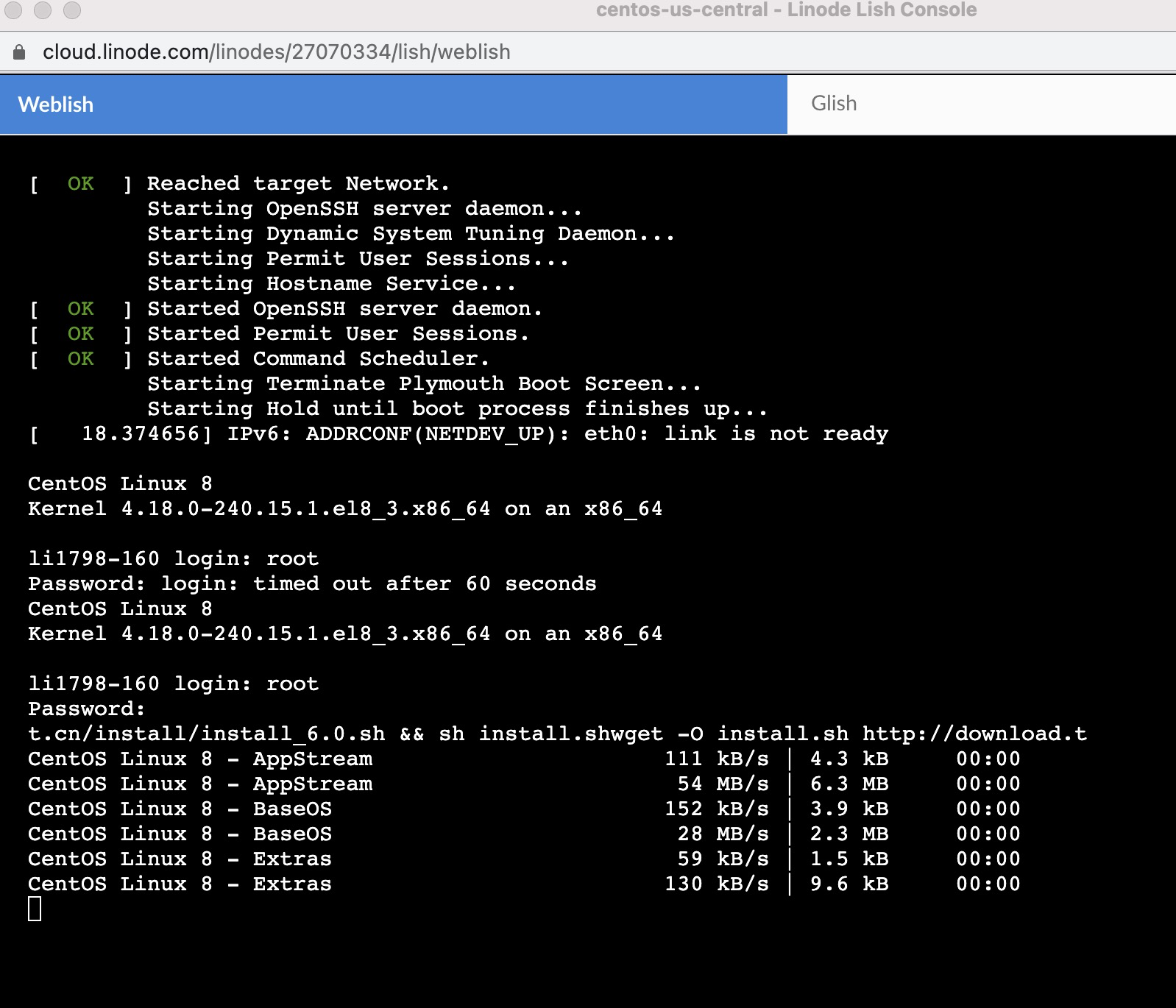Click the minimize window button
The height and width of the screenshot is (1008, 1176).
(43, 10)
